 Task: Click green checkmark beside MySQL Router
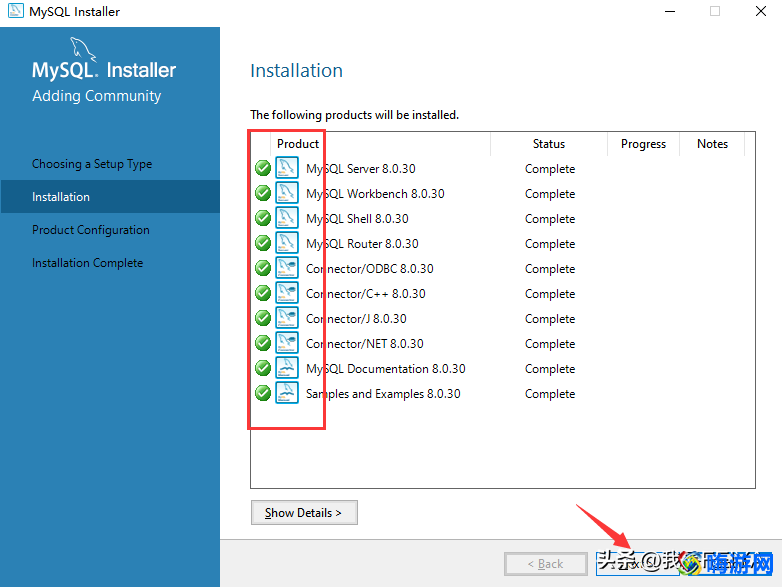[263, 243]
